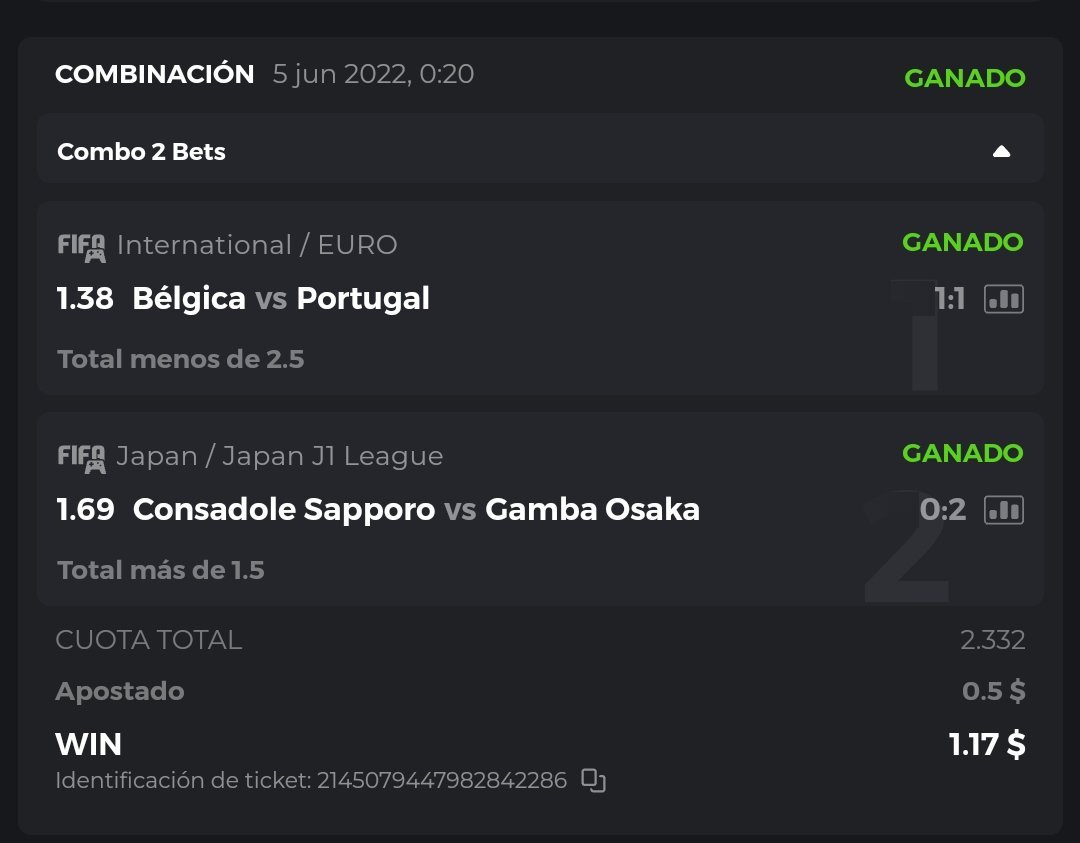1080x843 pixels.
Task: Select International / EURO league label
Action: click(257, 245)
